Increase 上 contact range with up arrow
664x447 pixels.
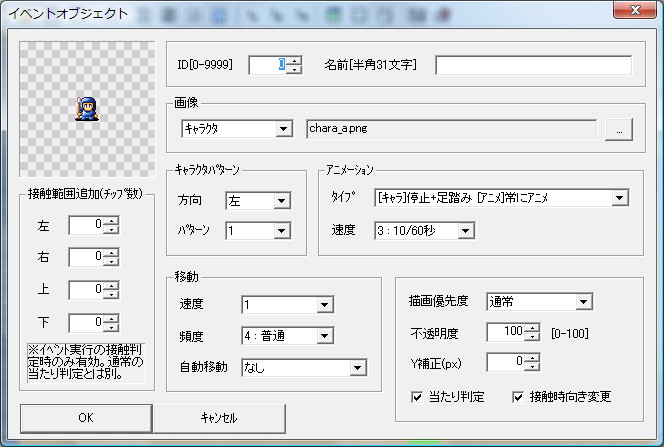(x=112, y=285)
